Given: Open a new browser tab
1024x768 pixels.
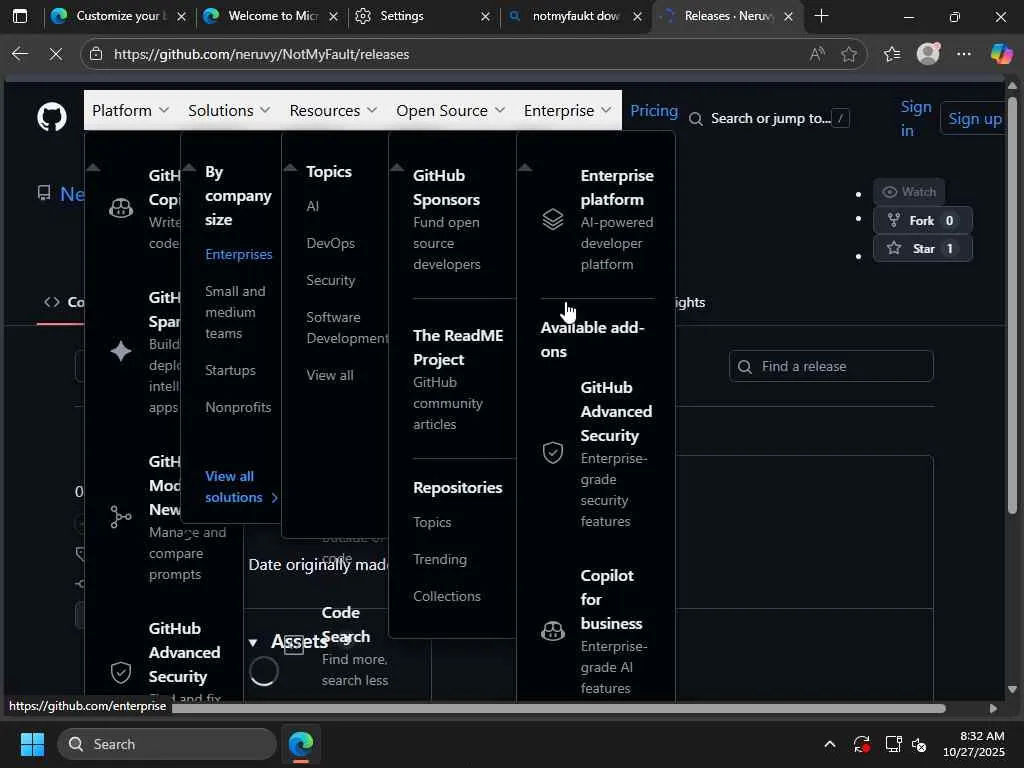Looking at the screenshot, I should [x=822, y=16].
